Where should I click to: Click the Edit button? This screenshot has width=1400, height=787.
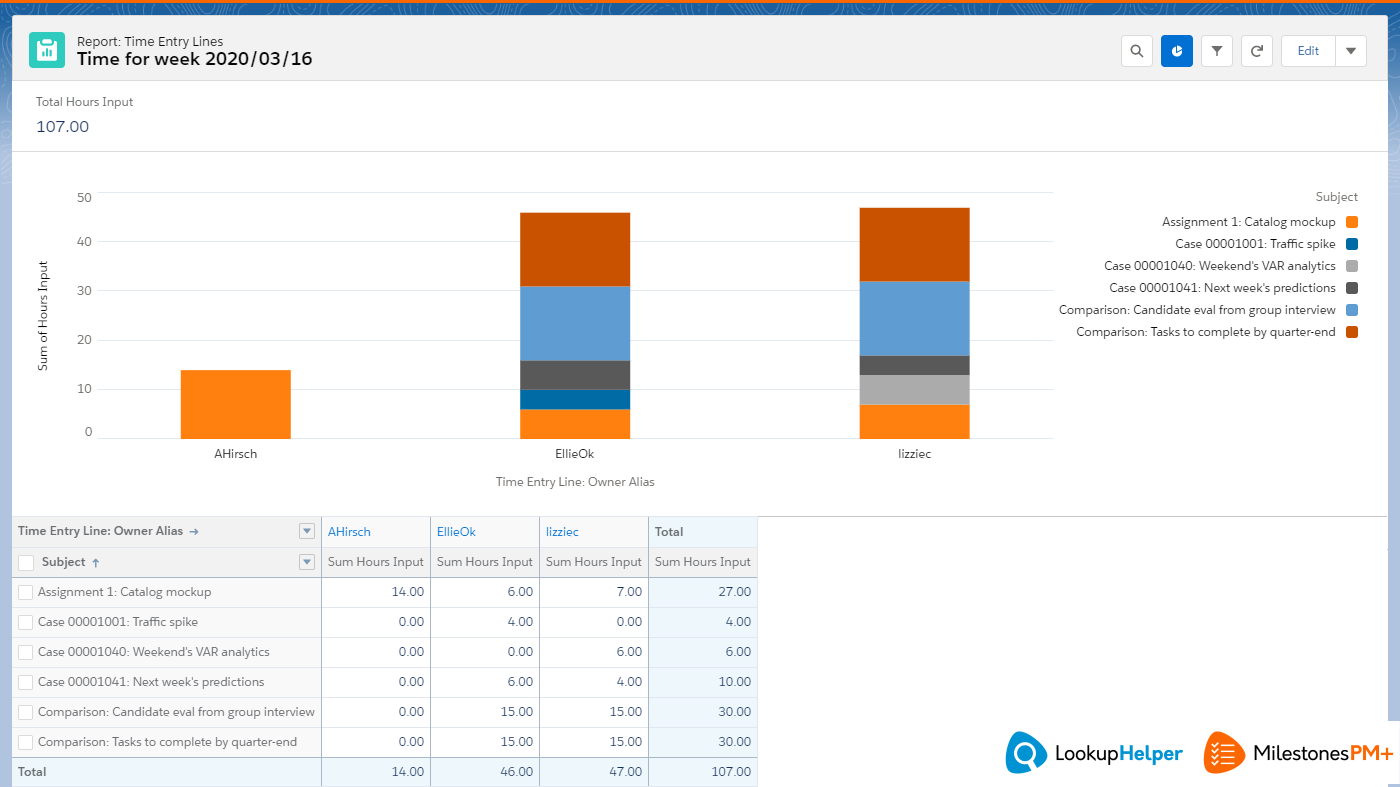click(x=1308, y=51)
